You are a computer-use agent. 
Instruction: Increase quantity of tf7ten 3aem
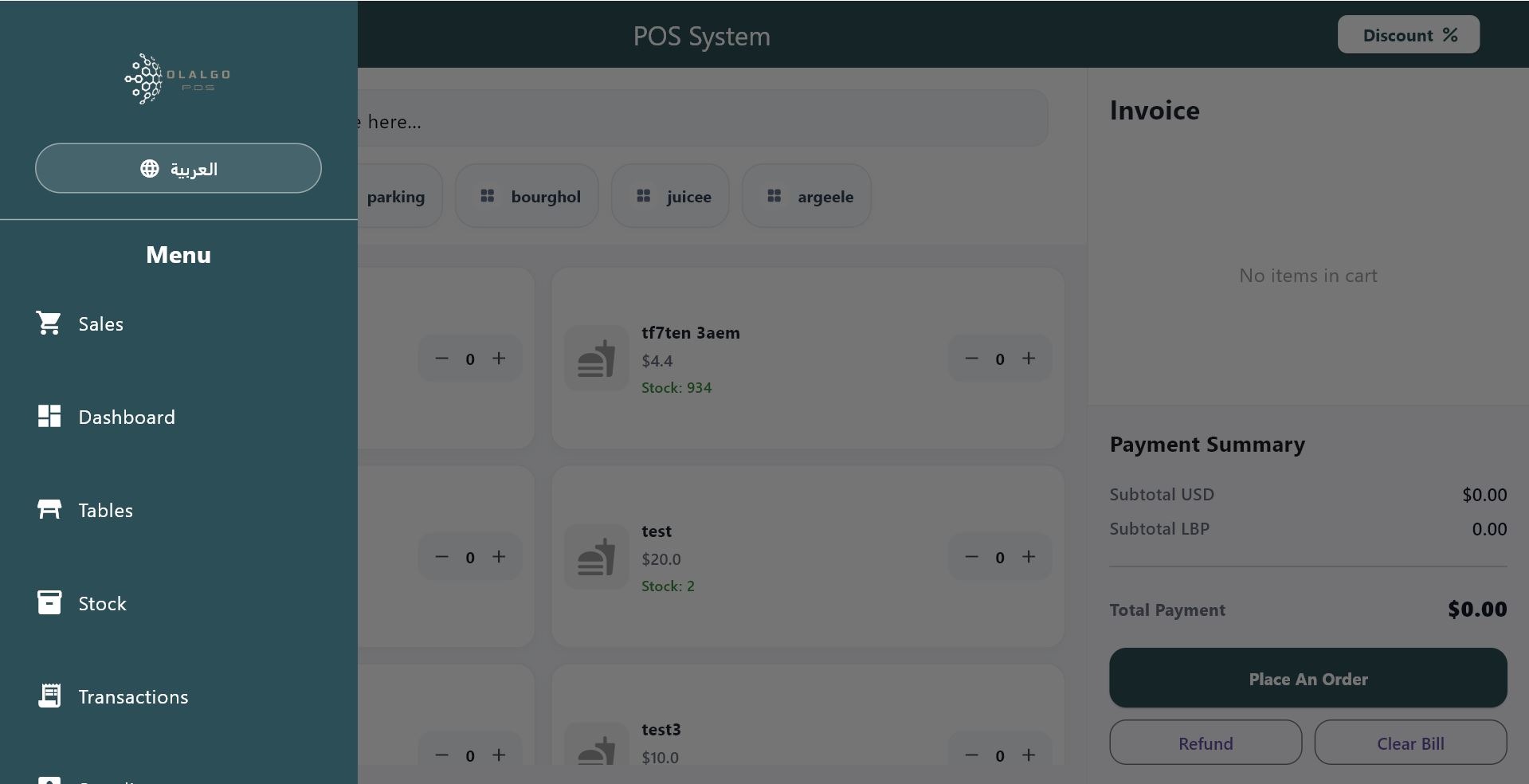[1029, 359]
